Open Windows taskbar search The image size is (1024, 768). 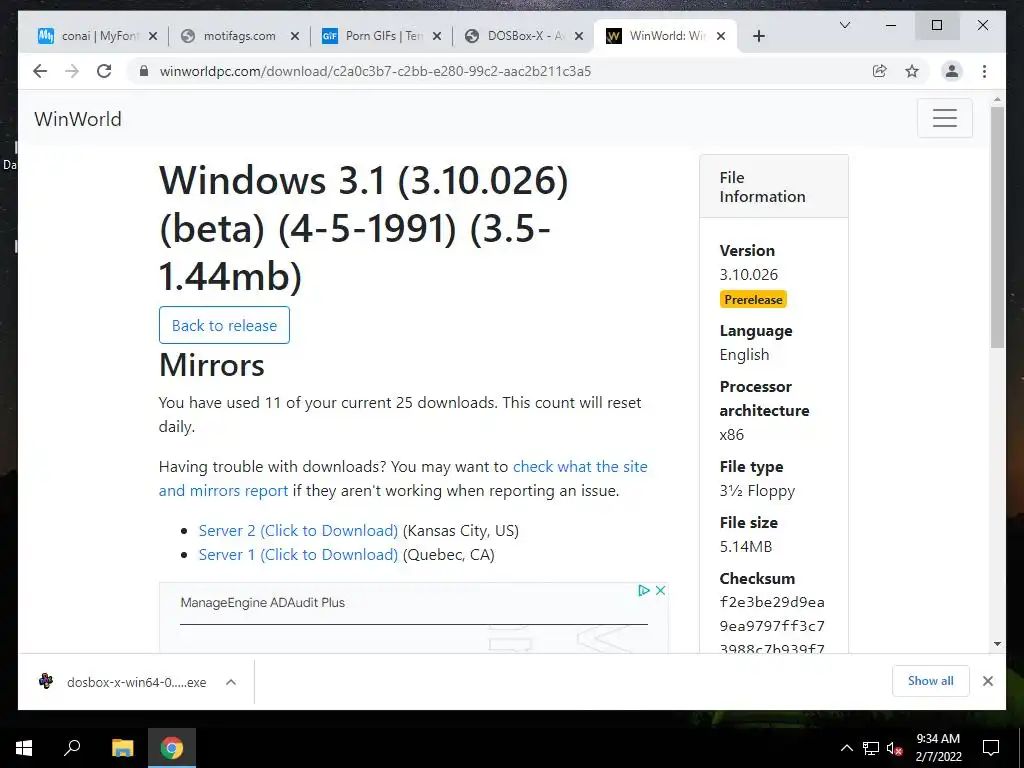tap(72, 748)
